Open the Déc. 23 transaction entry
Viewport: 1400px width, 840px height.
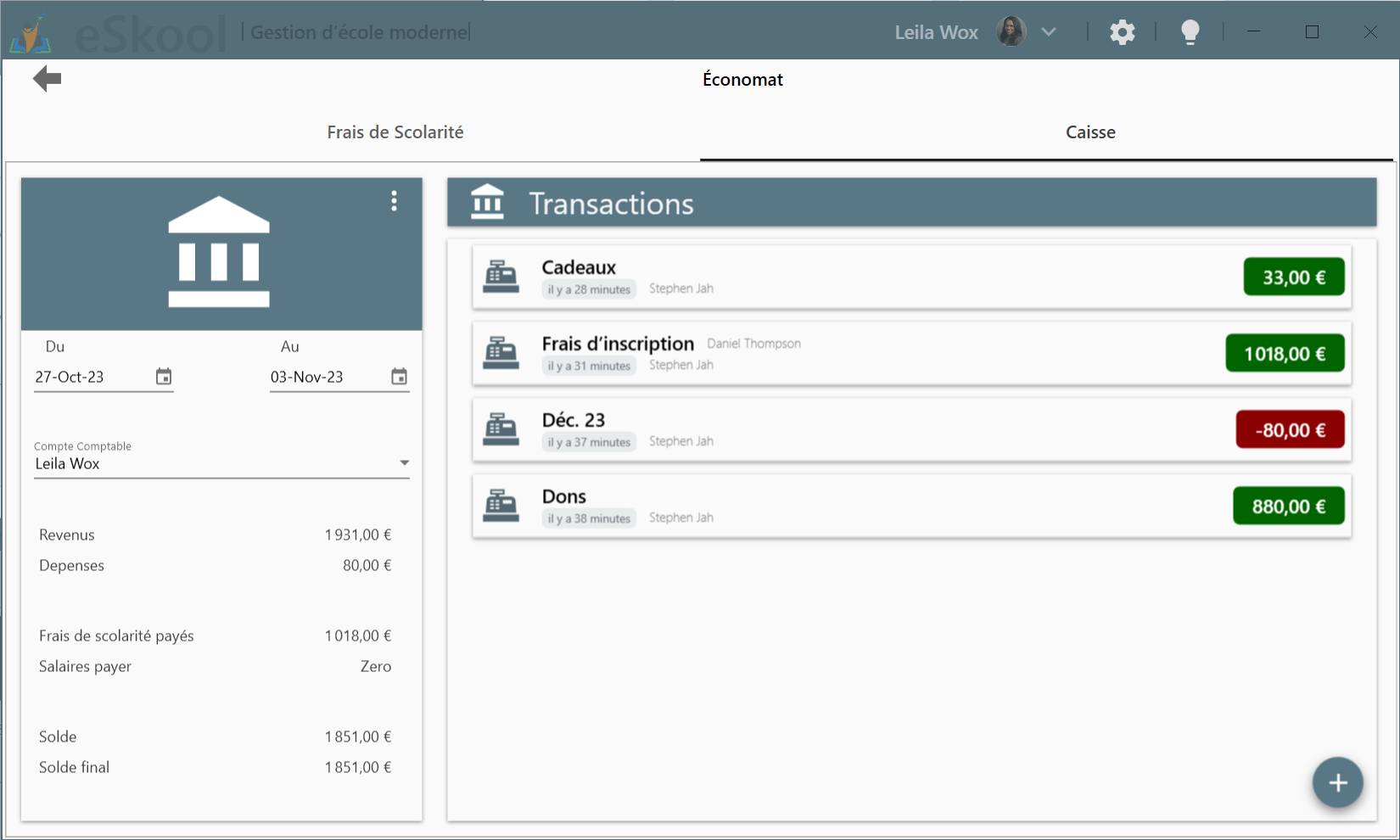click(848, 429)
